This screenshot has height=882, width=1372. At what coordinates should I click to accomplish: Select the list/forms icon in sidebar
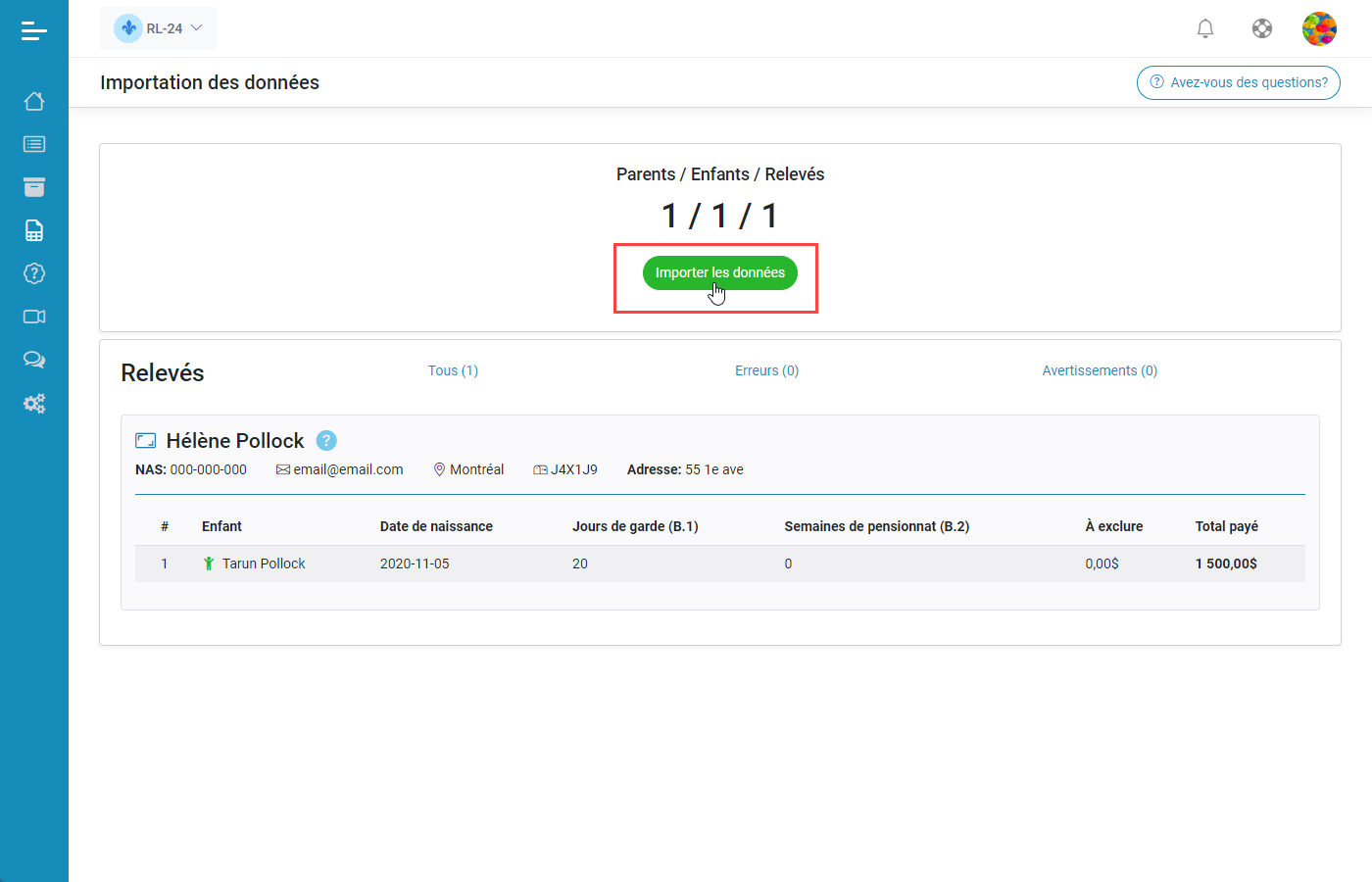tap(34, 144)
